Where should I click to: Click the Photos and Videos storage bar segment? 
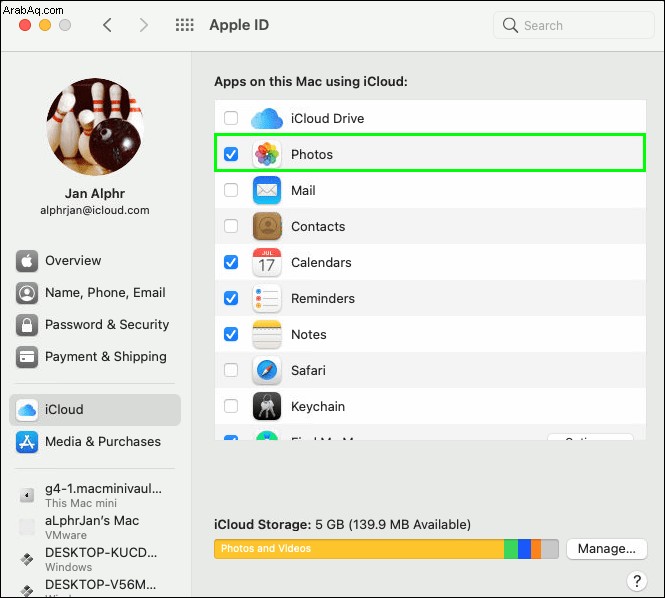[359, 549]
